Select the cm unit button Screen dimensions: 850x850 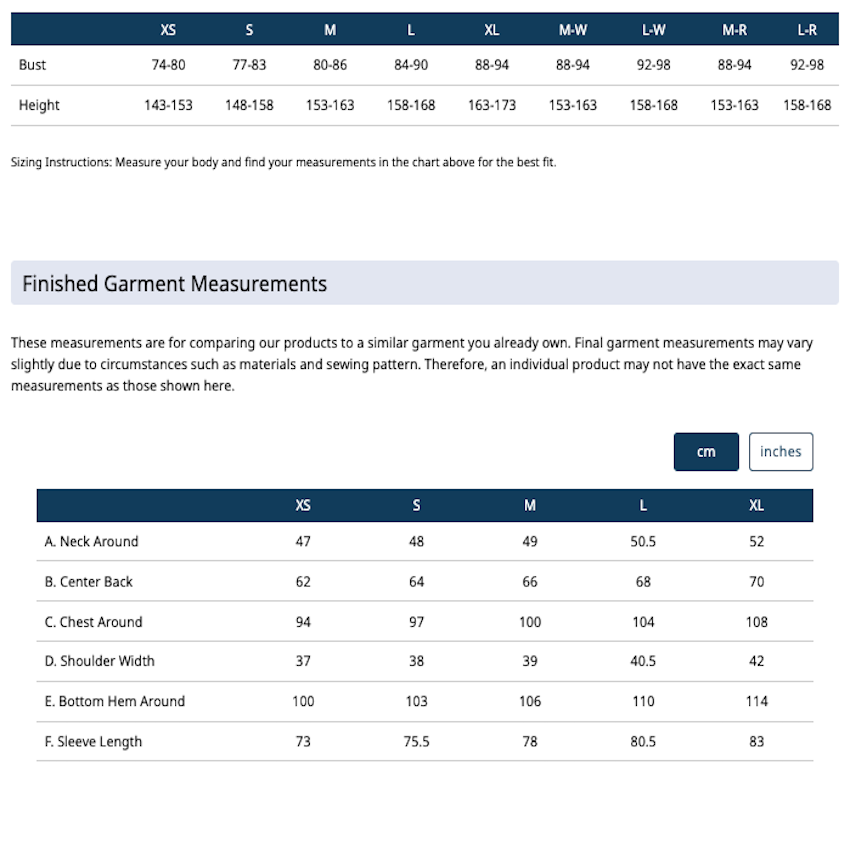[706, 452]
